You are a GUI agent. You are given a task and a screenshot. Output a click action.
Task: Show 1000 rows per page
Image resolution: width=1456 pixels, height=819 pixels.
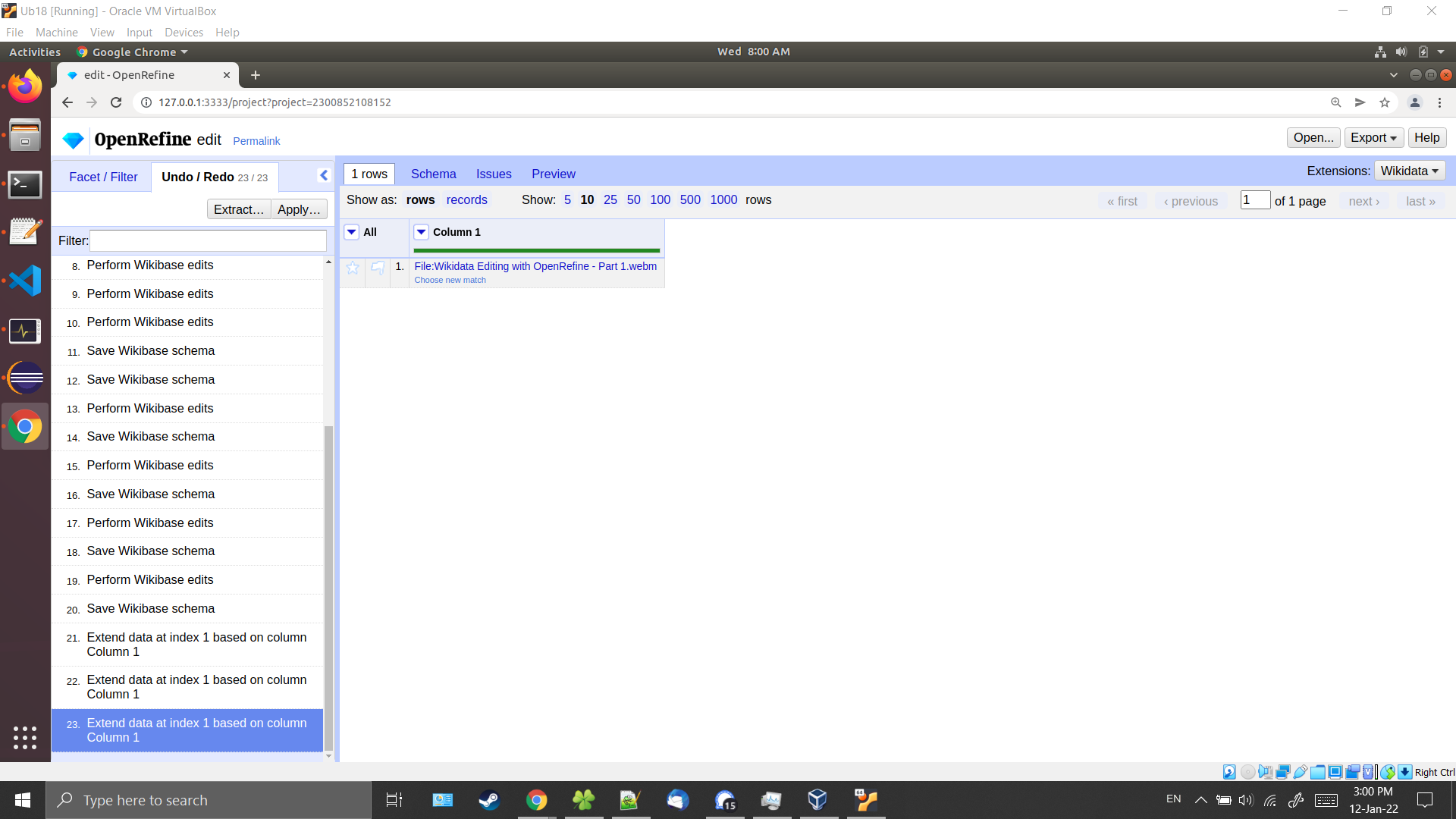pyautogui.click(x=723, y=199)
